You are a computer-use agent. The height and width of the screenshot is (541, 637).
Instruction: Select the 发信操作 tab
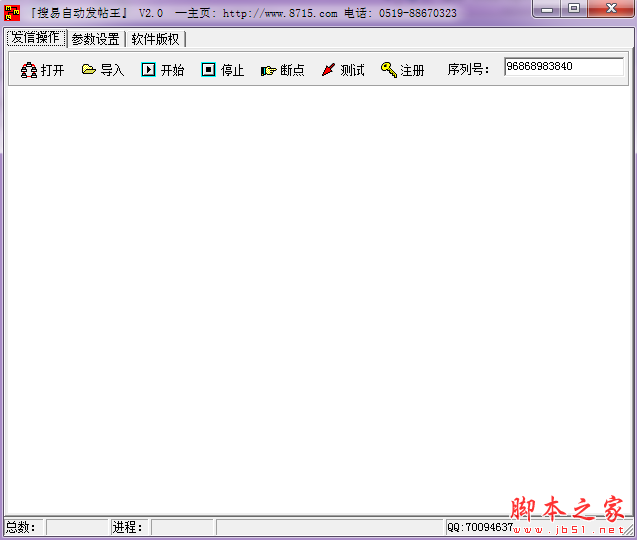click(36, 38)
